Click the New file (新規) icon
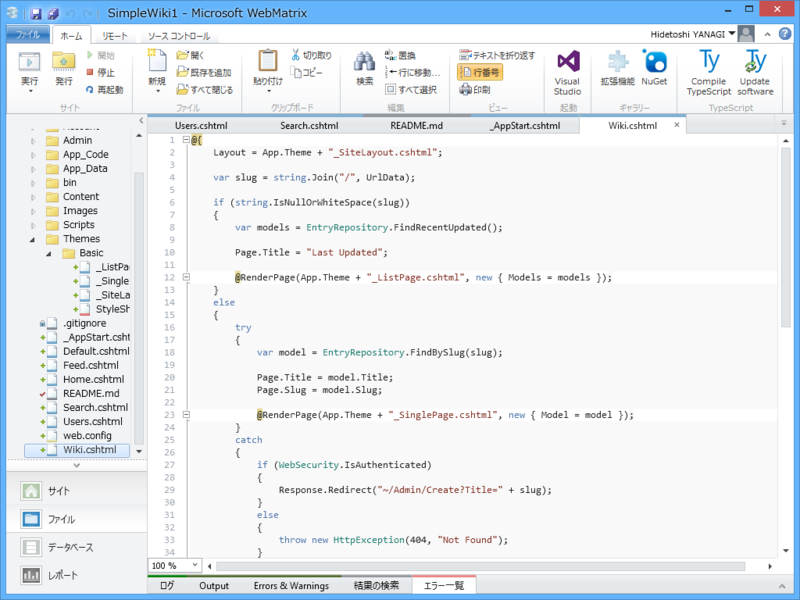 pos(157,61)
